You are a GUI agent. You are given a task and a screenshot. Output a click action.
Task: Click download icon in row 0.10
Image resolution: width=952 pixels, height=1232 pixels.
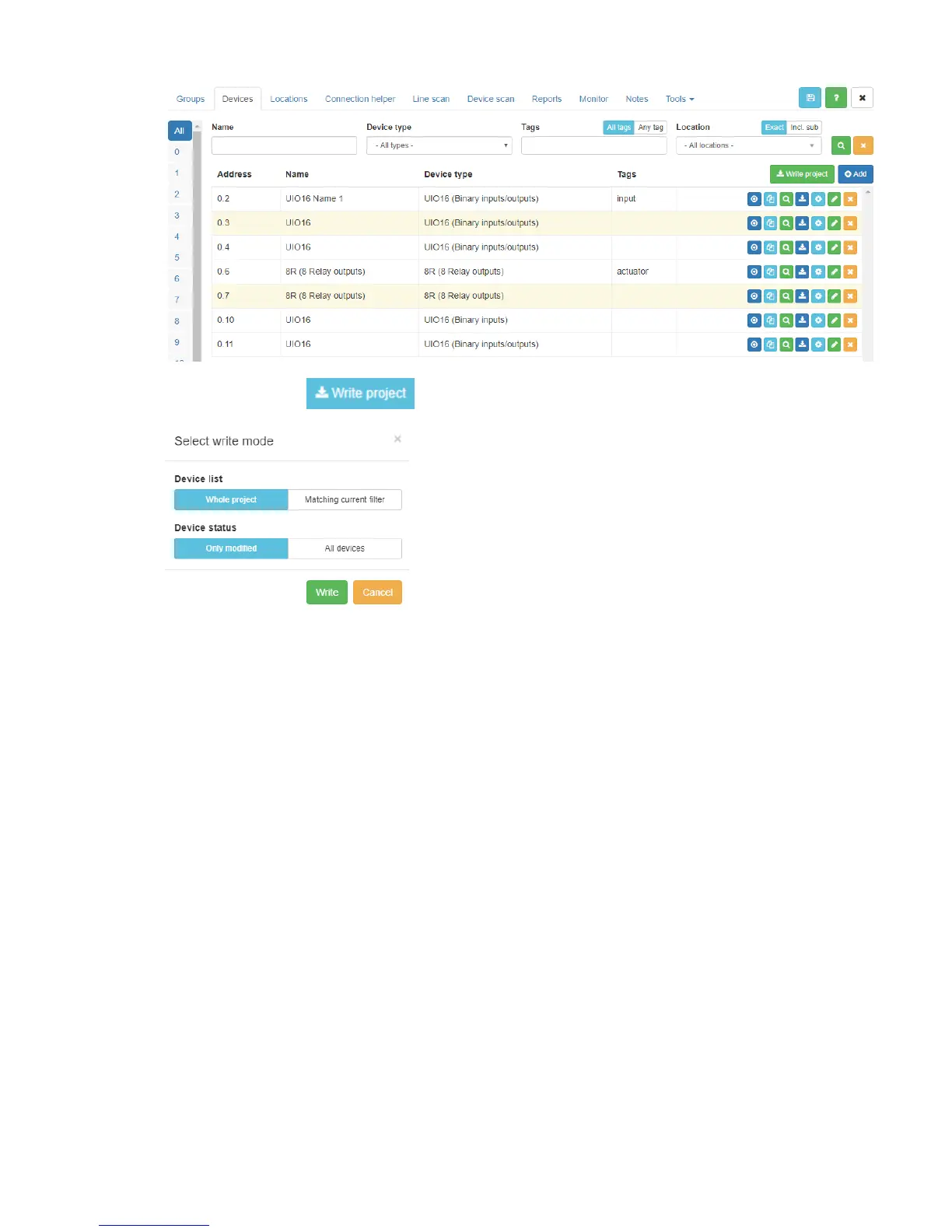tap(802, 320)
